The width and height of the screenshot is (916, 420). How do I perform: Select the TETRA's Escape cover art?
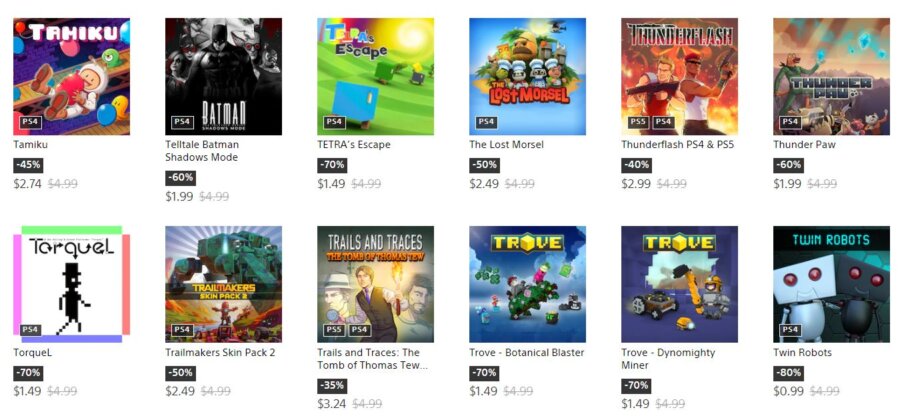click(376, 77)
